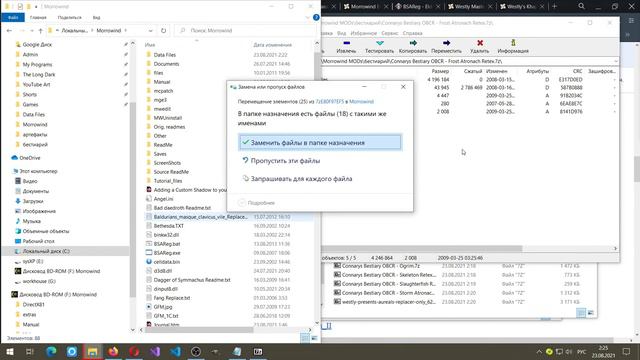Viewport: 640px width, 360px height.
Task: Open Firefox from taskbar
Action: (113, 351)
